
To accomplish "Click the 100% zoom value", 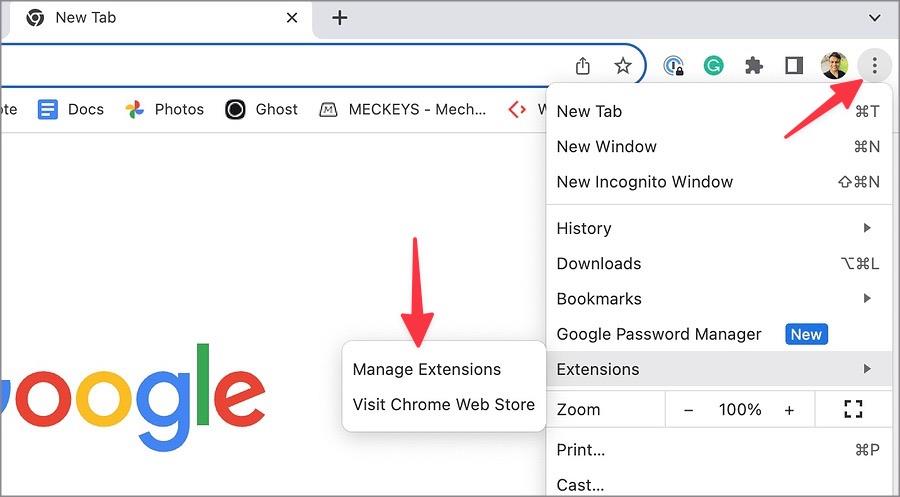I will pos(740,410).
